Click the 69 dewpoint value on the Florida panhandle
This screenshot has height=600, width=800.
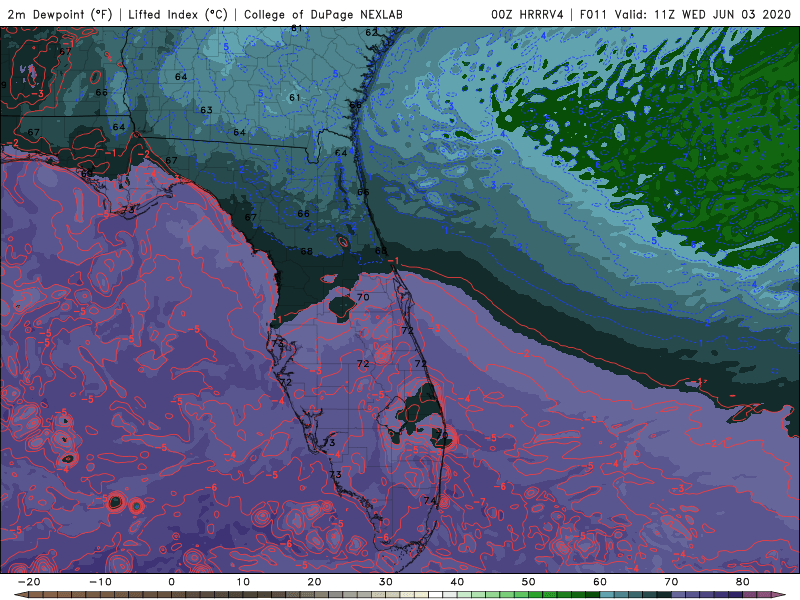tap(87, 173)
